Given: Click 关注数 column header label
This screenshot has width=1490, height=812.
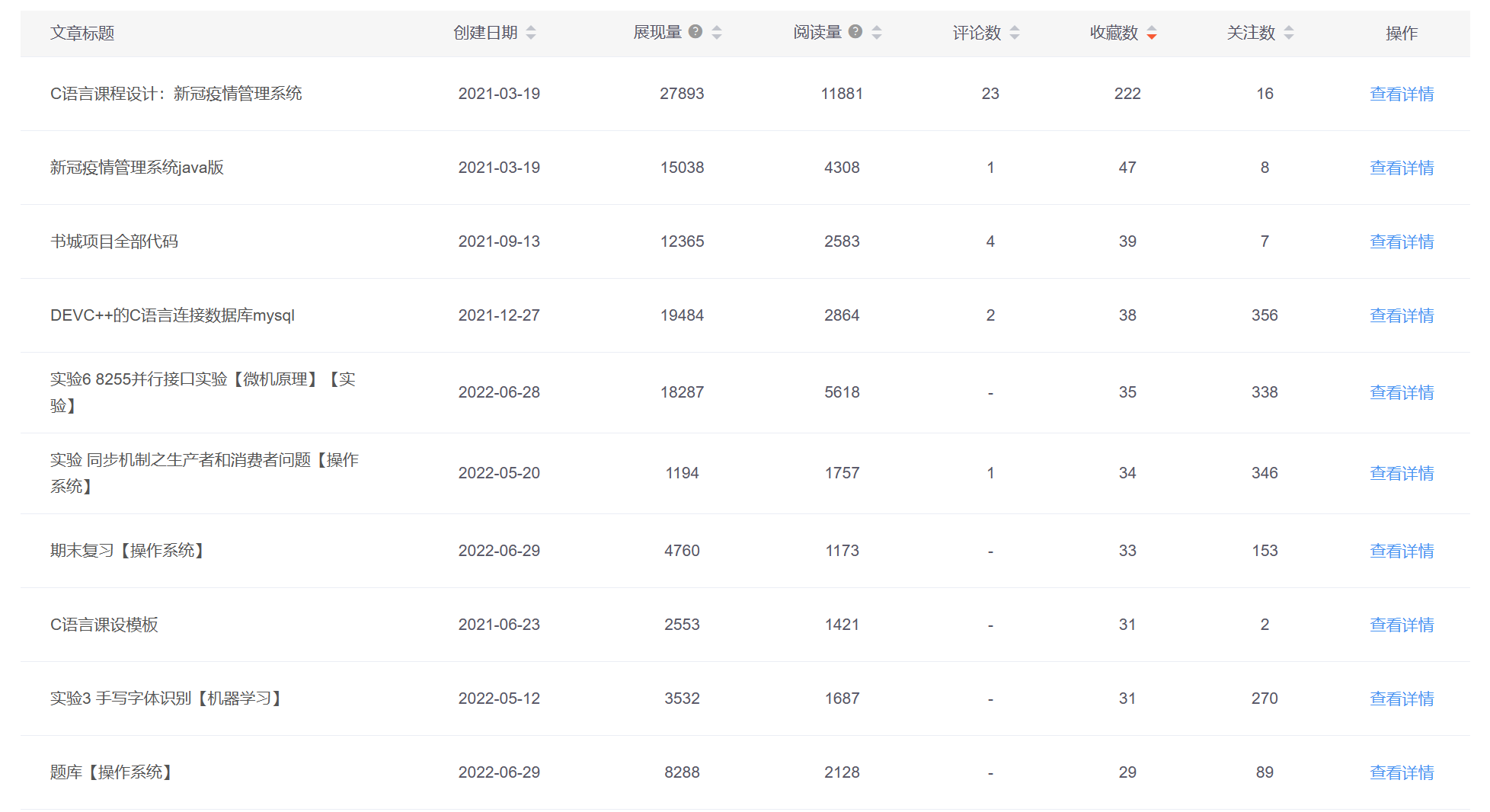Looking at the screenshot, I should (1251, 33).
